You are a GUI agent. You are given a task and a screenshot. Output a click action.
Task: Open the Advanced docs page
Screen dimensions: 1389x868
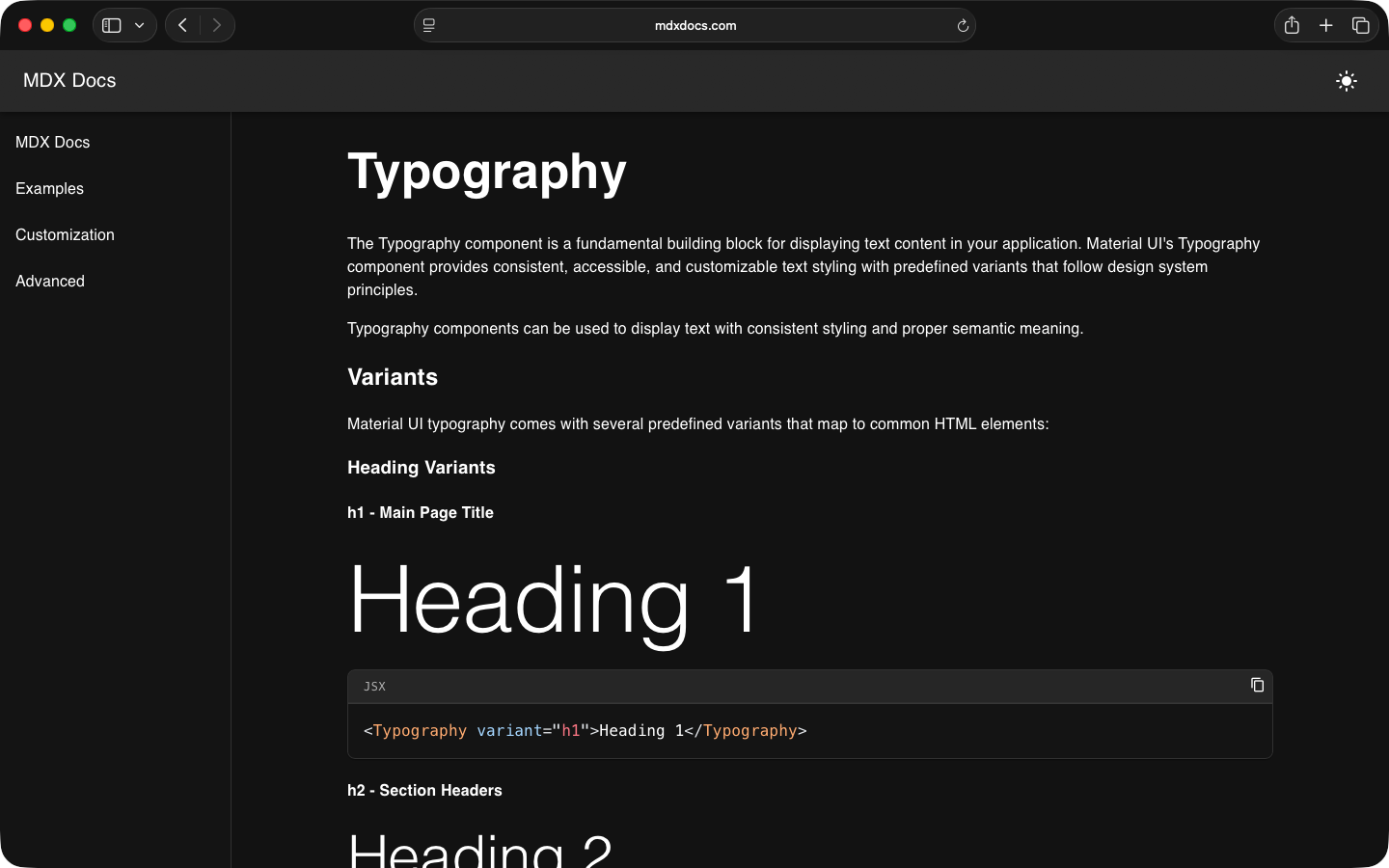50,281
